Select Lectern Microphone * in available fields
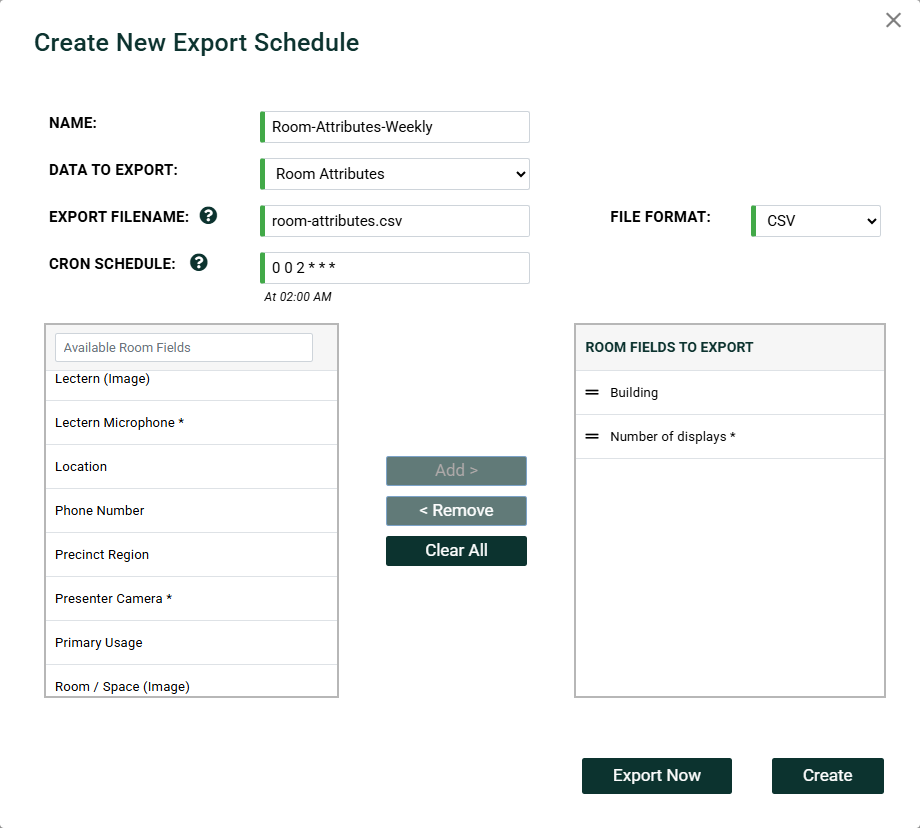Viewport: 920px width, 828px height. click(191, 423)
